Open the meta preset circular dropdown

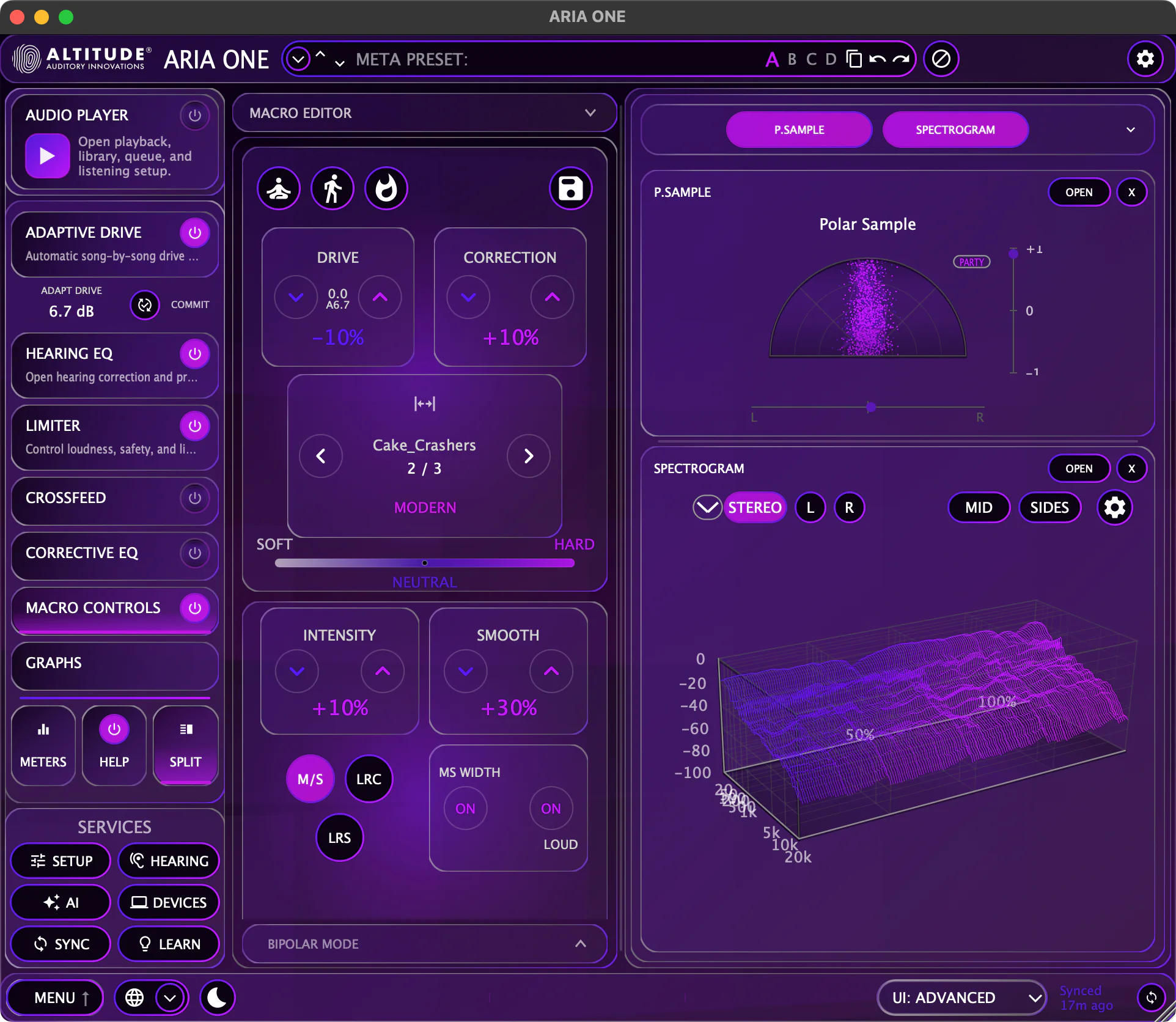[298, 59]
